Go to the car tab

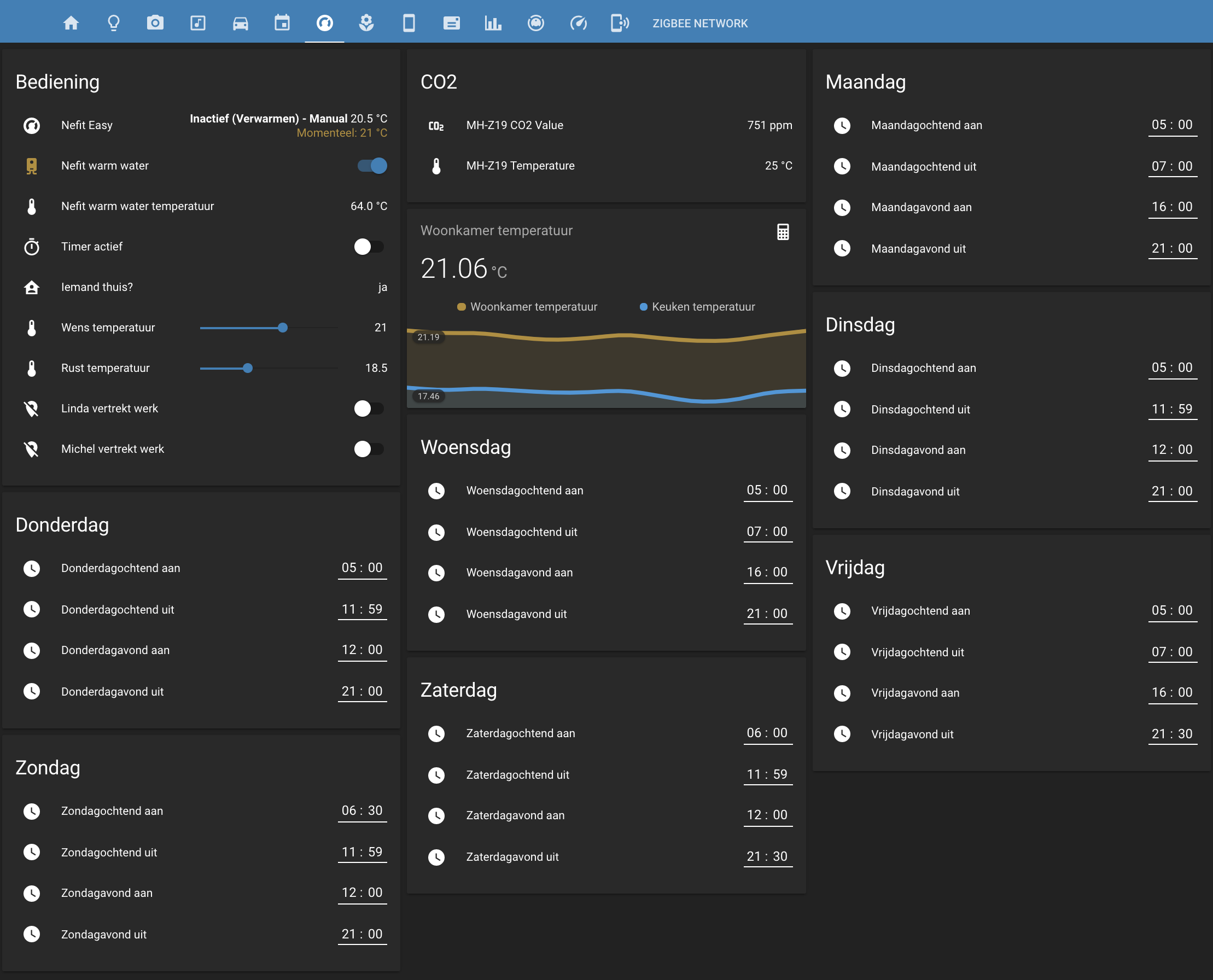[x=241, y=23]
